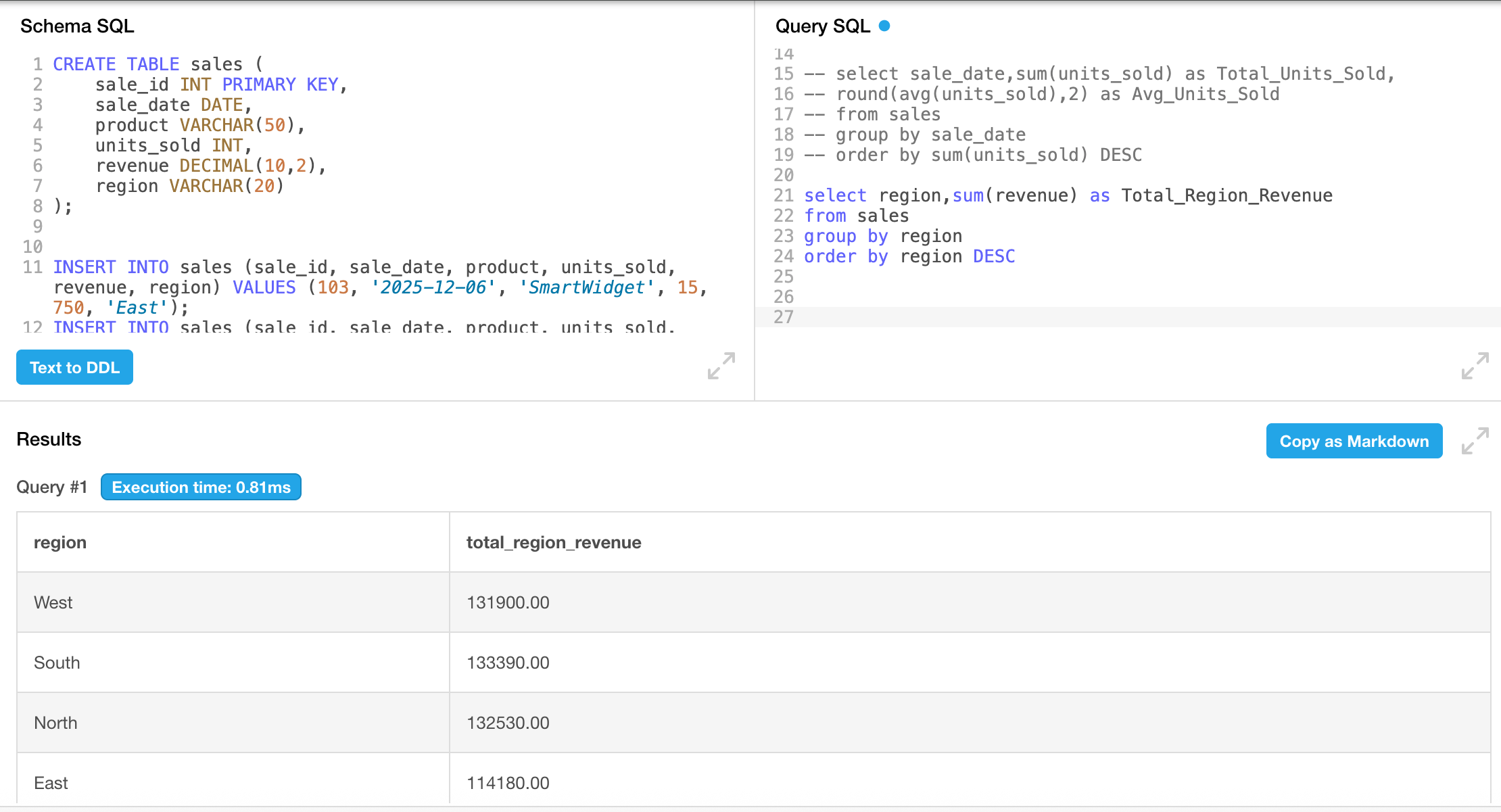The height and width of the screenshot is (812, 1501).
Task: Click the horizontal scrollbar below the results table
Action: pos(744,809)
